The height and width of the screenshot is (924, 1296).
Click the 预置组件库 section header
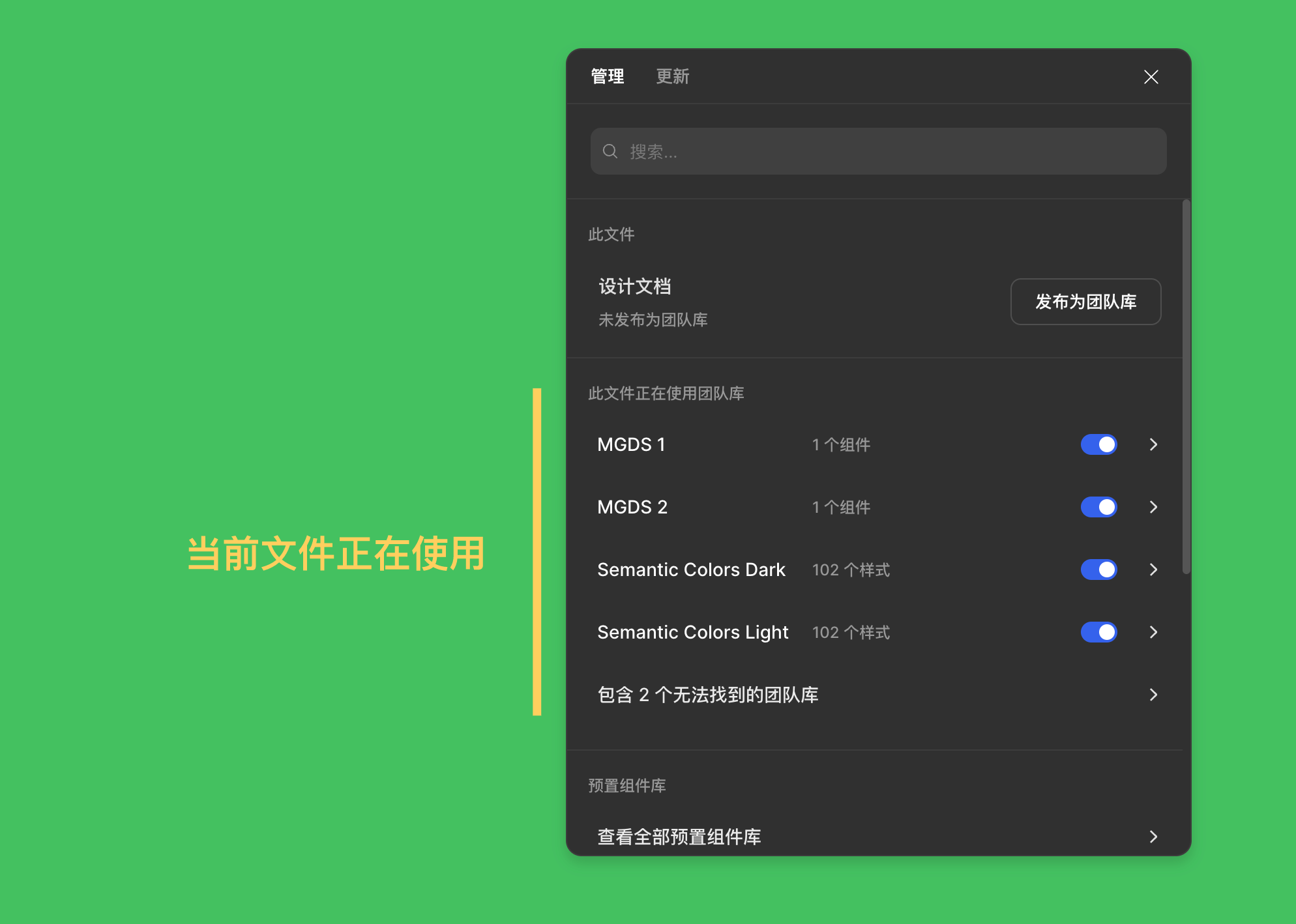pos(627,786)
